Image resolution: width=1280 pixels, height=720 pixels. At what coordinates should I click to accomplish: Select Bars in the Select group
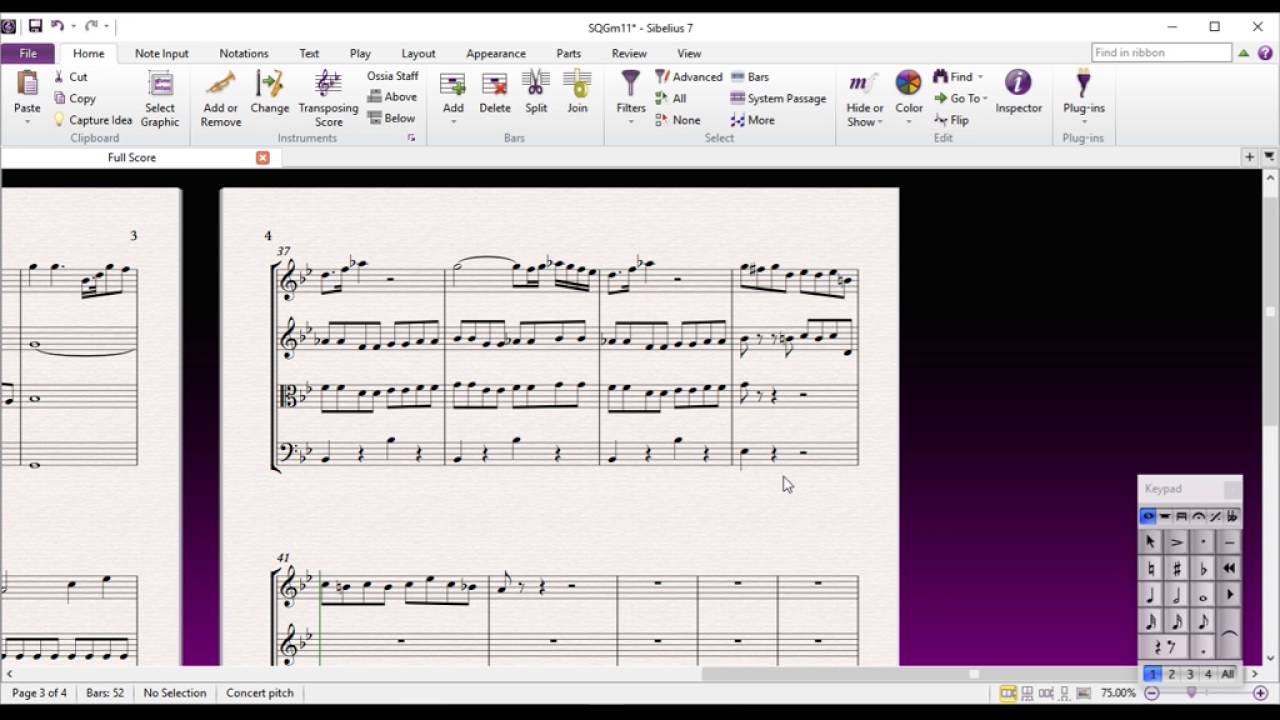point(750,77)
